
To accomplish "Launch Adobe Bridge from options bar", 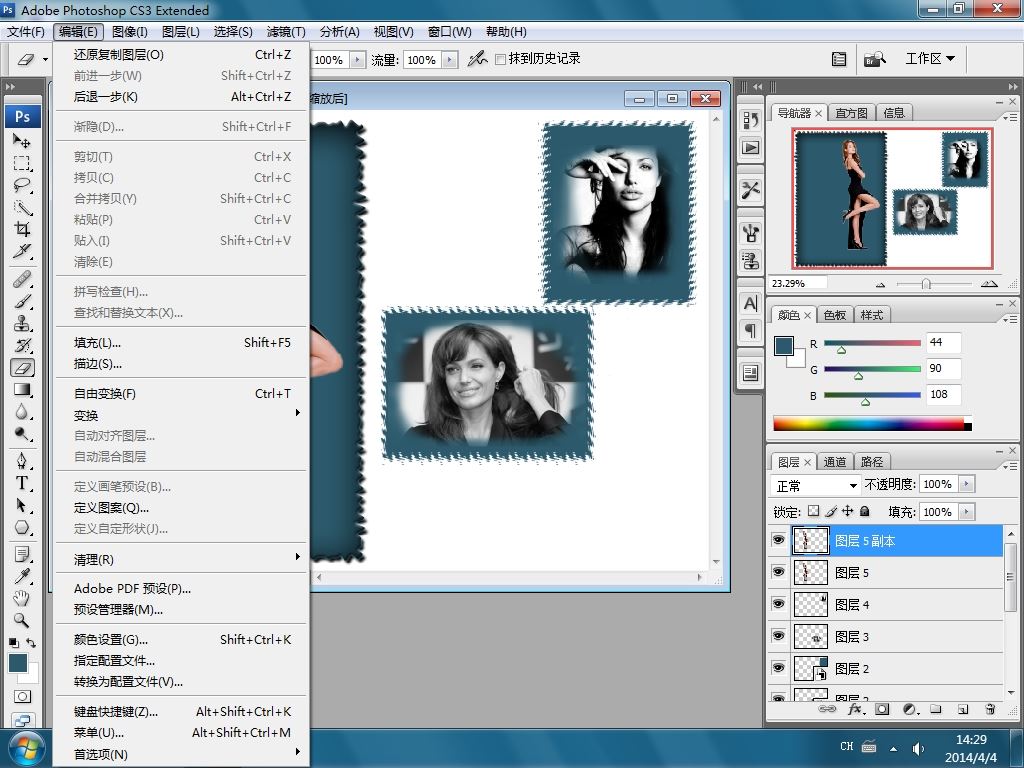I will tap(874, 59).
